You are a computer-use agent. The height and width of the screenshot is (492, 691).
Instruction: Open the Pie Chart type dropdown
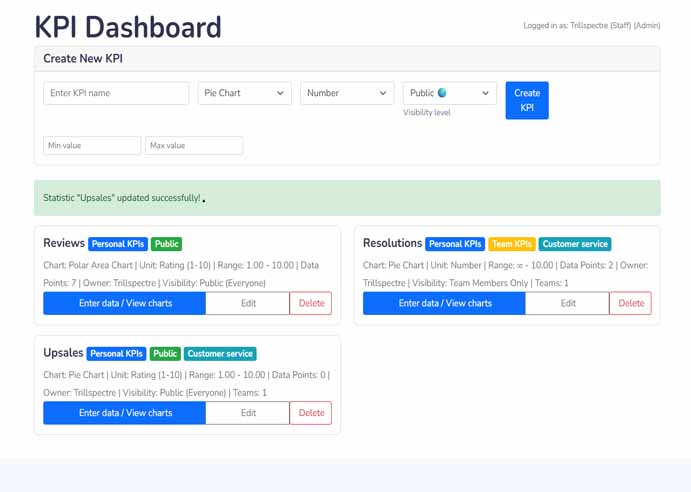pyautogui.click(x=244, y=93)
